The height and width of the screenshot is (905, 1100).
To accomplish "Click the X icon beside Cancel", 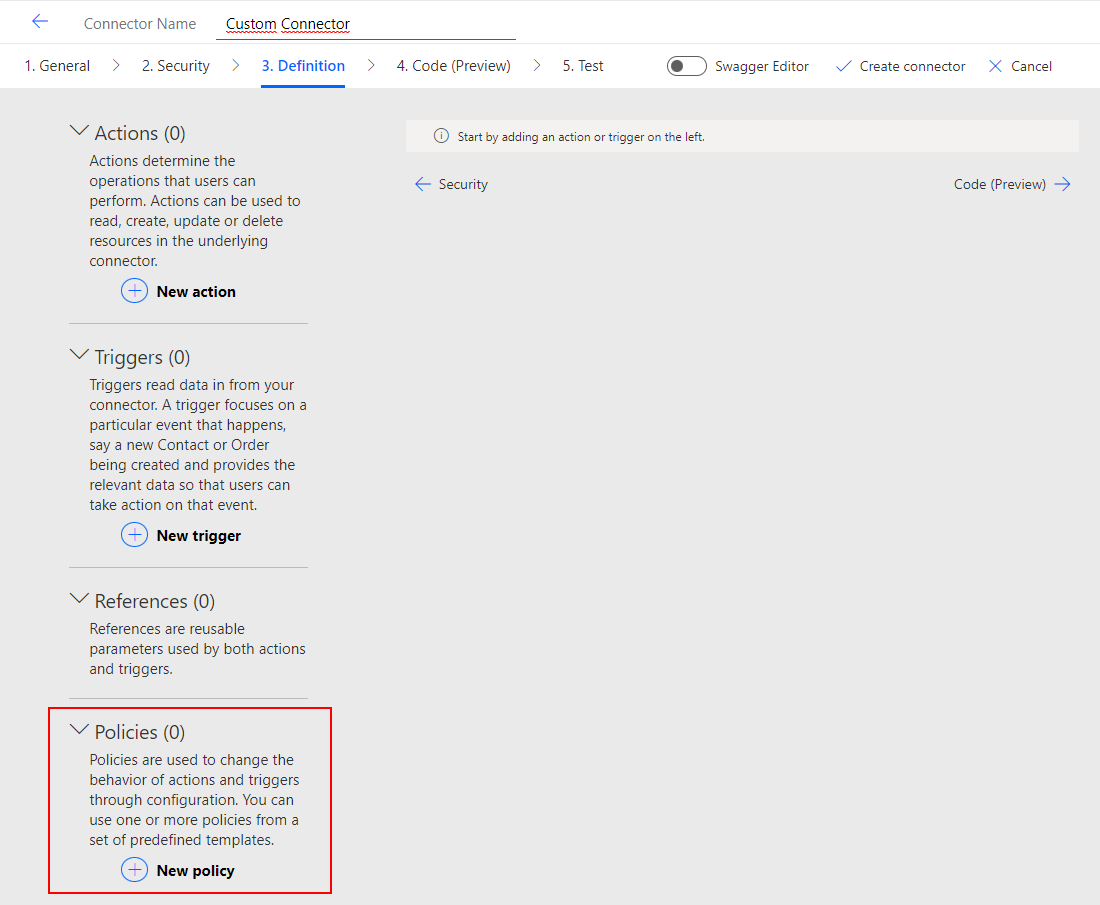I will (x=995, y=66).
